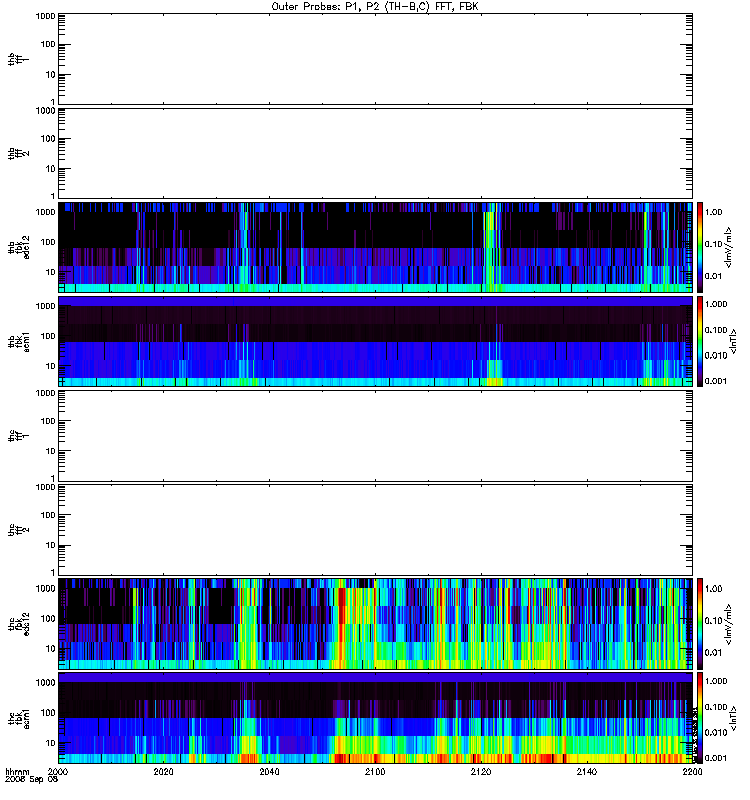Click the "0.10" value on thc edc12 color bar
This screenshot has width=750, height=800.
pos(713,621)
